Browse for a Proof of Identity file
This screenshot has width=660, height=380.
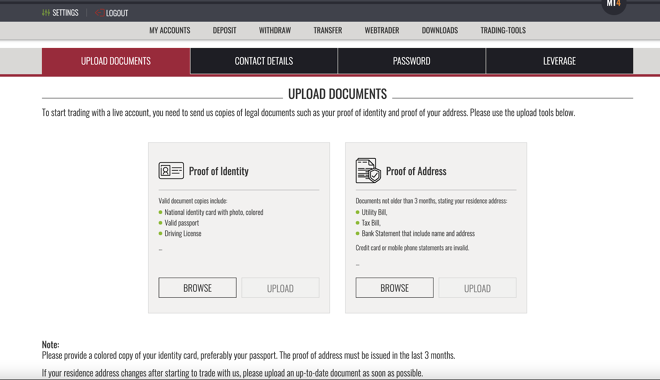point(197,288)
